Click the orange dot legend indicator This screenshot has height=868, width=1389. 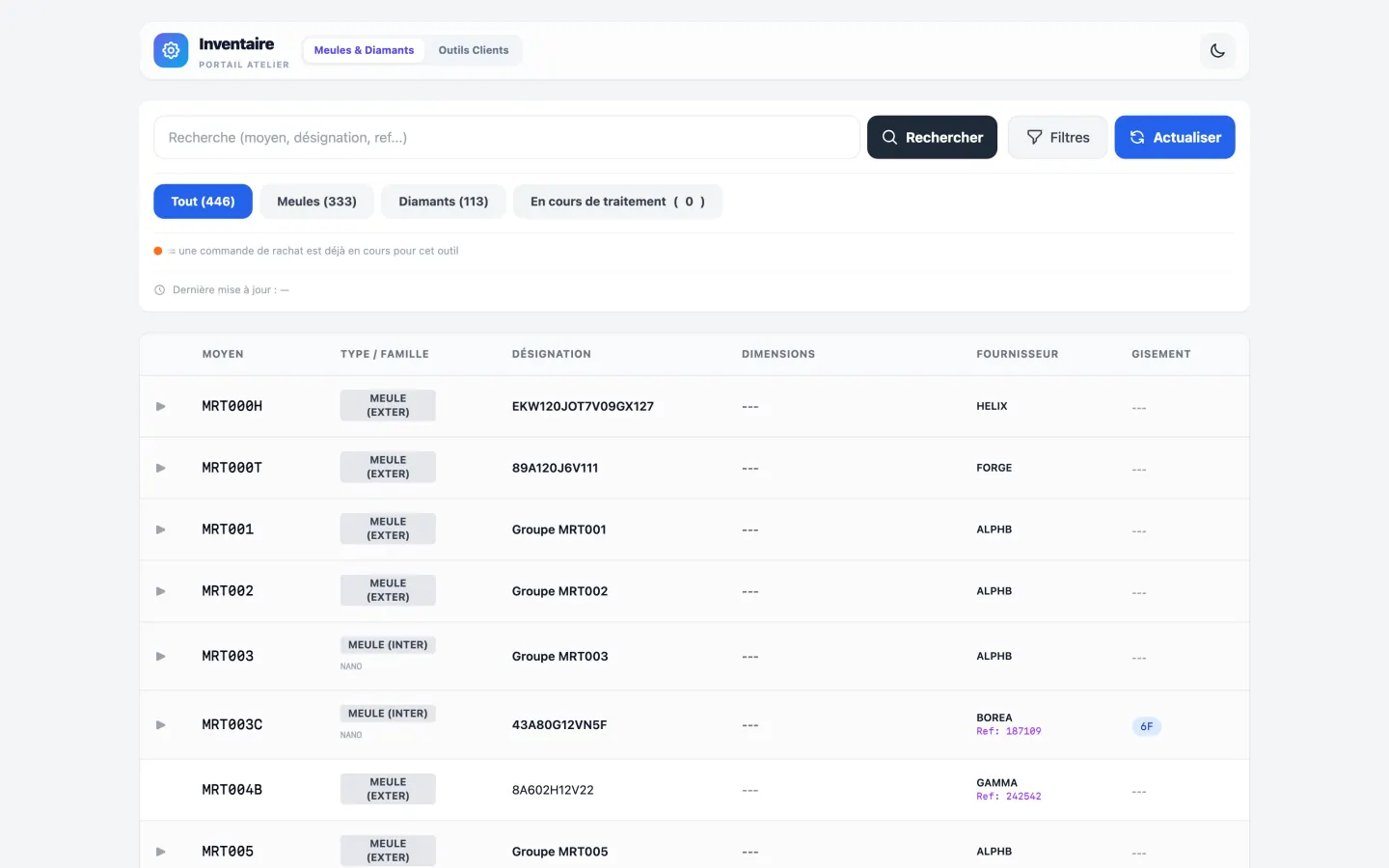coord(158,251)
